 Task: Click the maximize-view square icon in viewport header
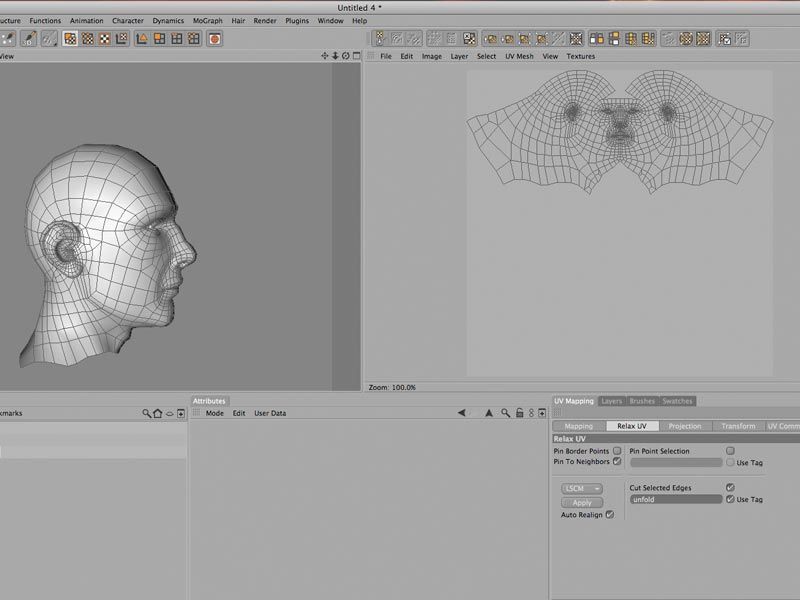355,56
